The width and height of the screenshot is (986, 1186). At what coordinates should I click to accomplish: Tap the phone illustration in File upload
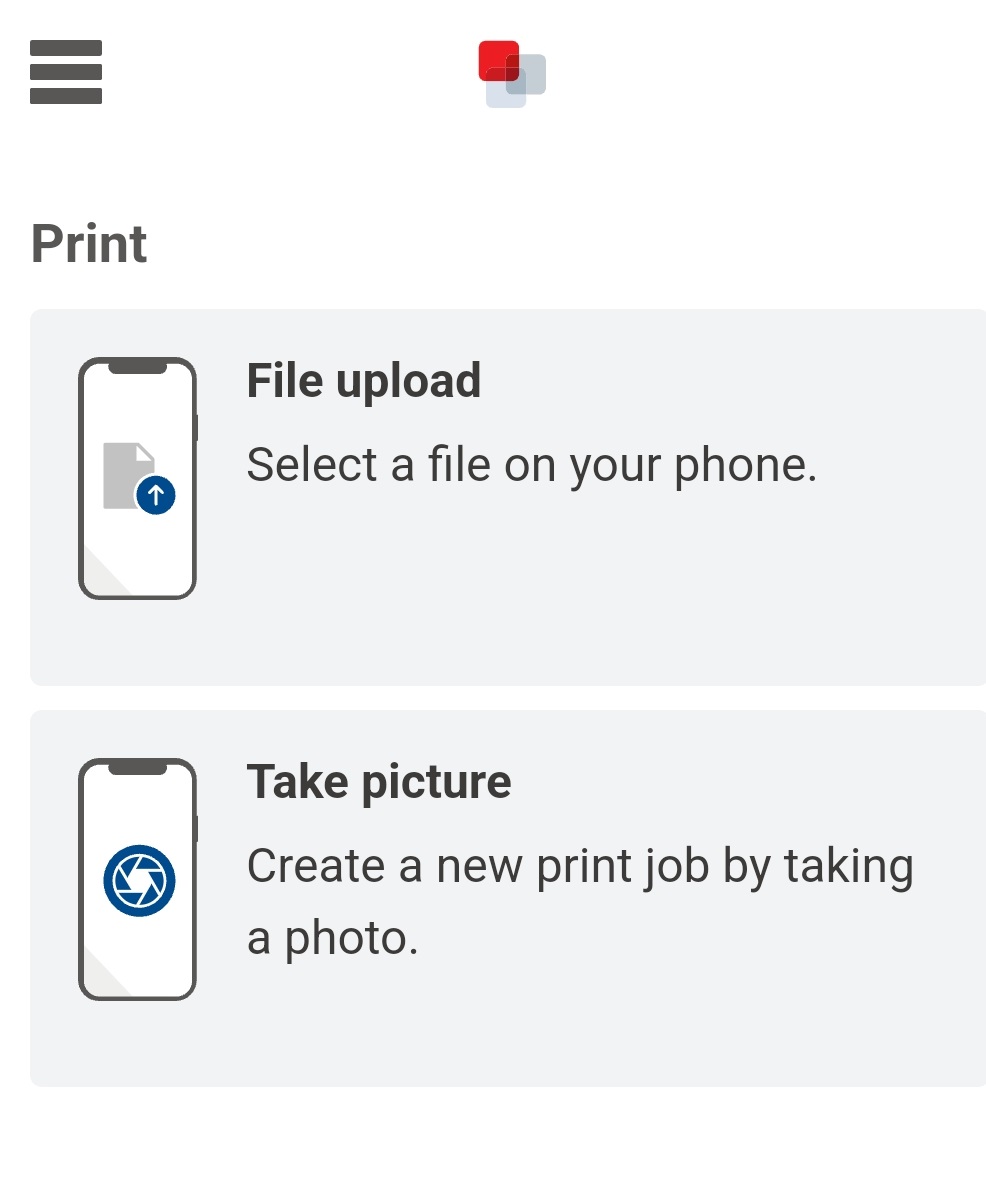click(x=138, y=478)
